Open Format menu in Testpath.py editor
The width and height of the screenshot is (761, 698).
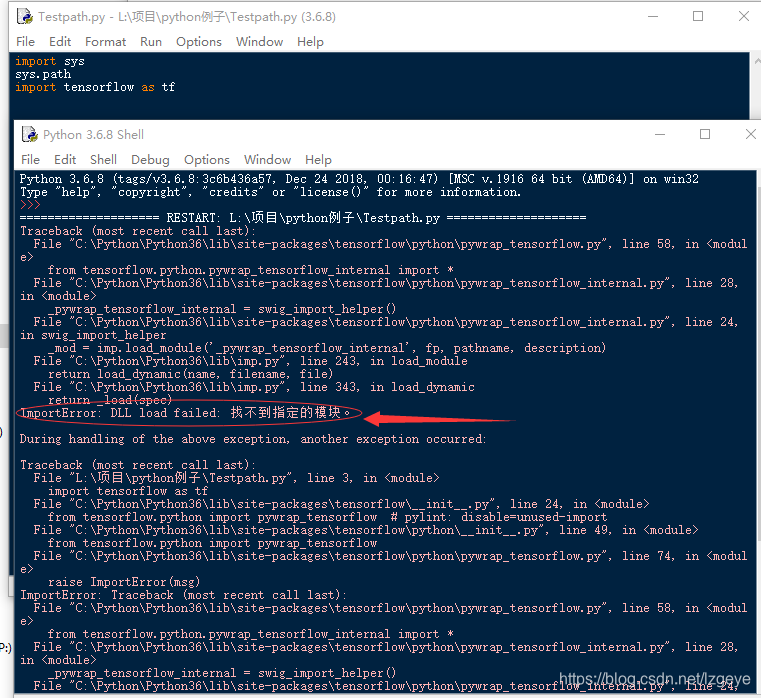pyautogui.click(x=105, y=42)
